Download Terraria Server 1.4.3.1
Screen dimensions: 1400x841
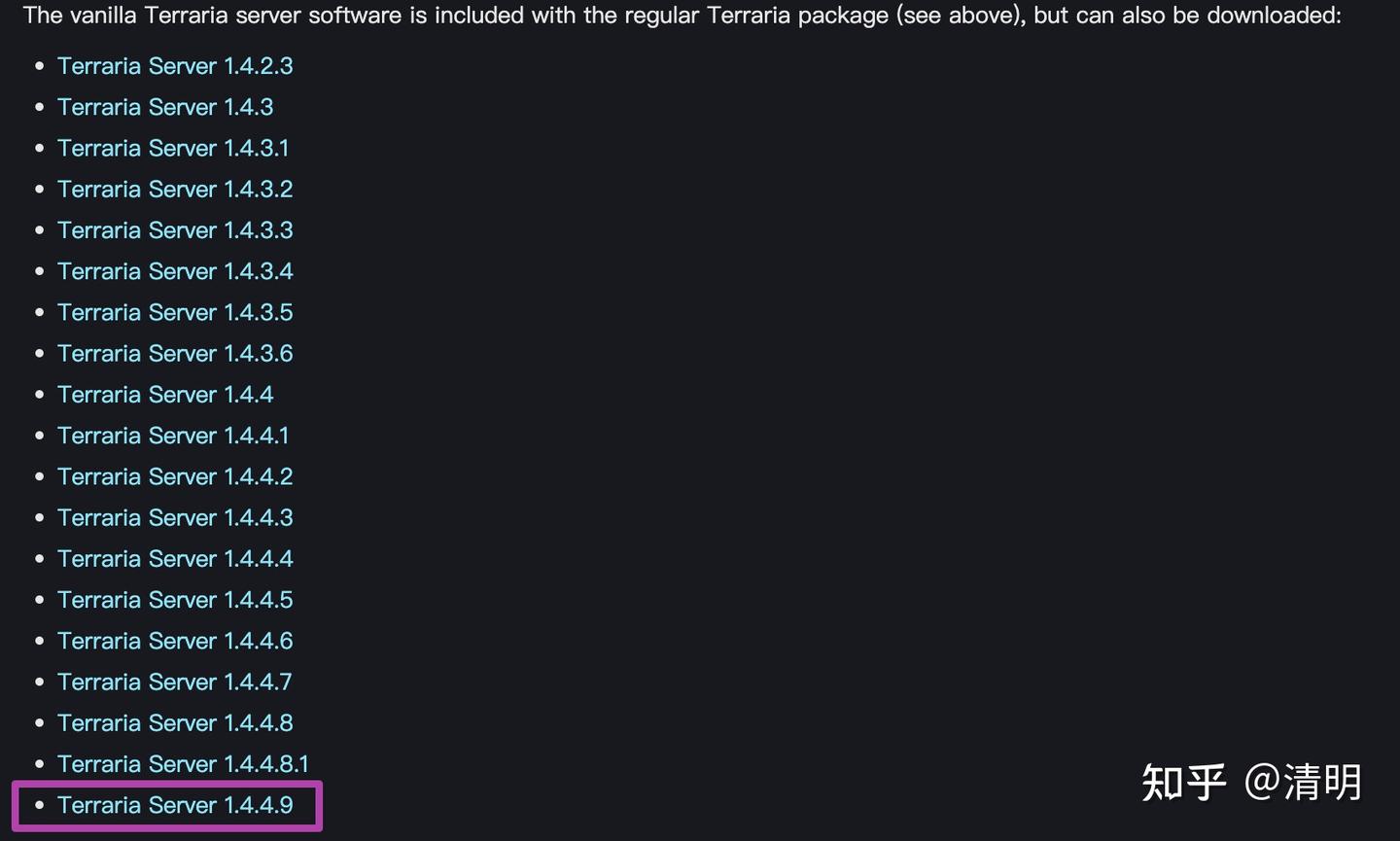point(173,148)
